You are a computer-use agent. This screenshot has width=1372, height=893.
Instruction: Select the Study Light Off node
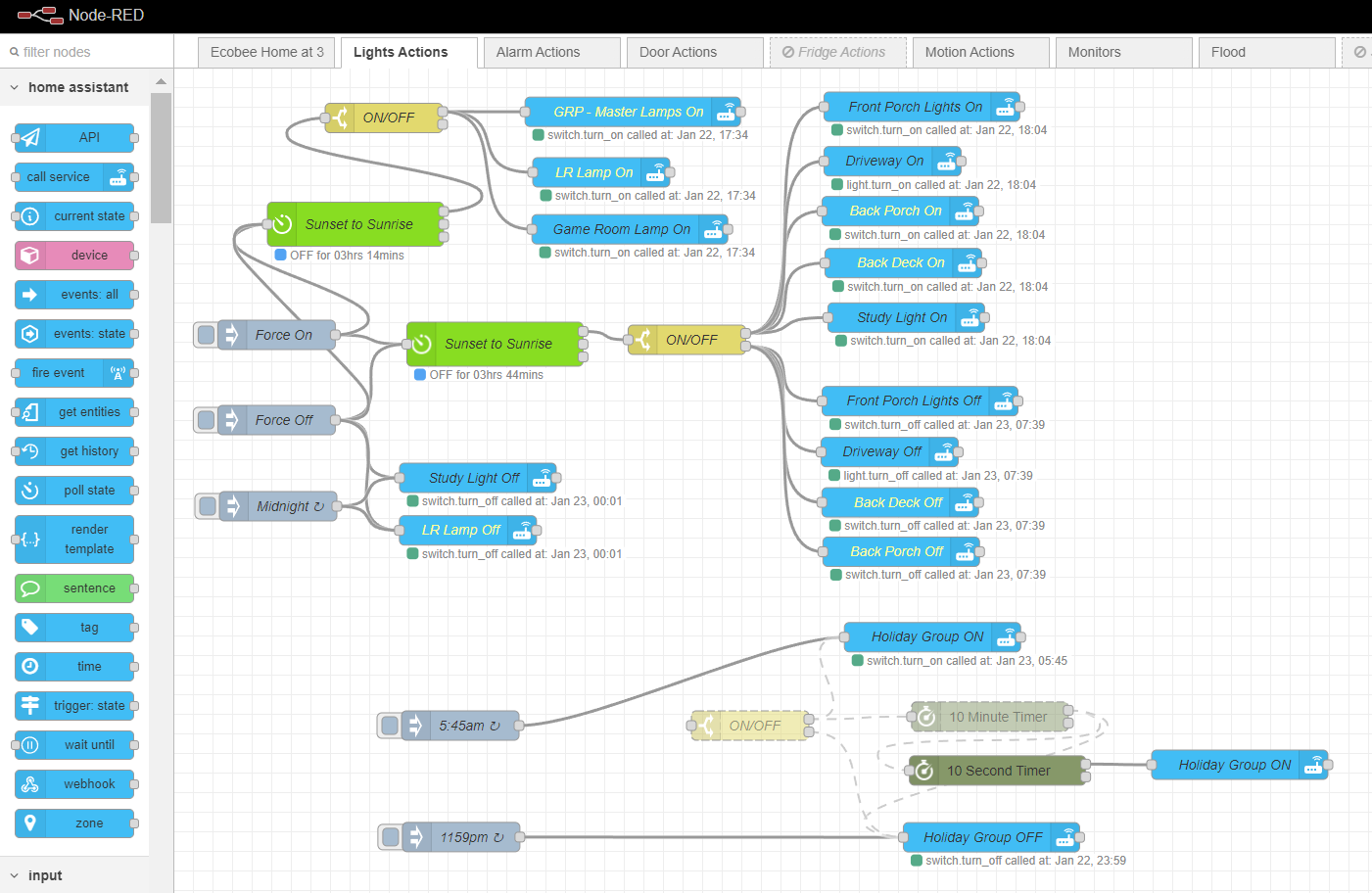tap(478, 478)
